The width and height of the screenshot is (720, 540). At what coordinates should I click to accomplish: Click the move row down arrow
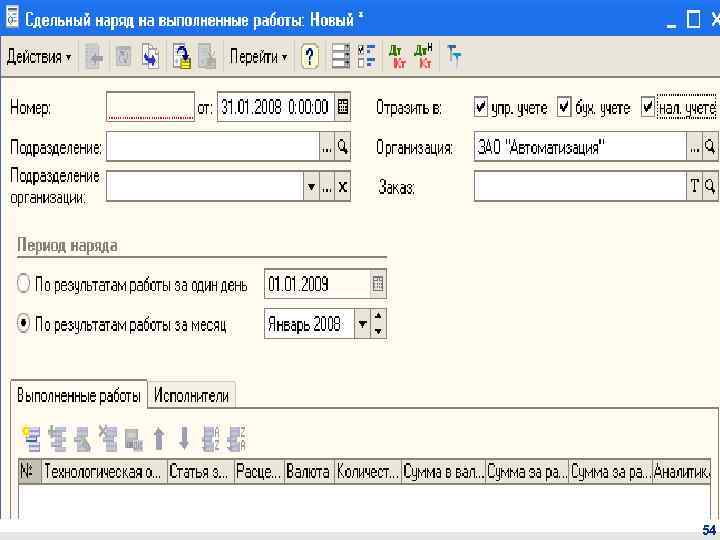coord(184,439)
